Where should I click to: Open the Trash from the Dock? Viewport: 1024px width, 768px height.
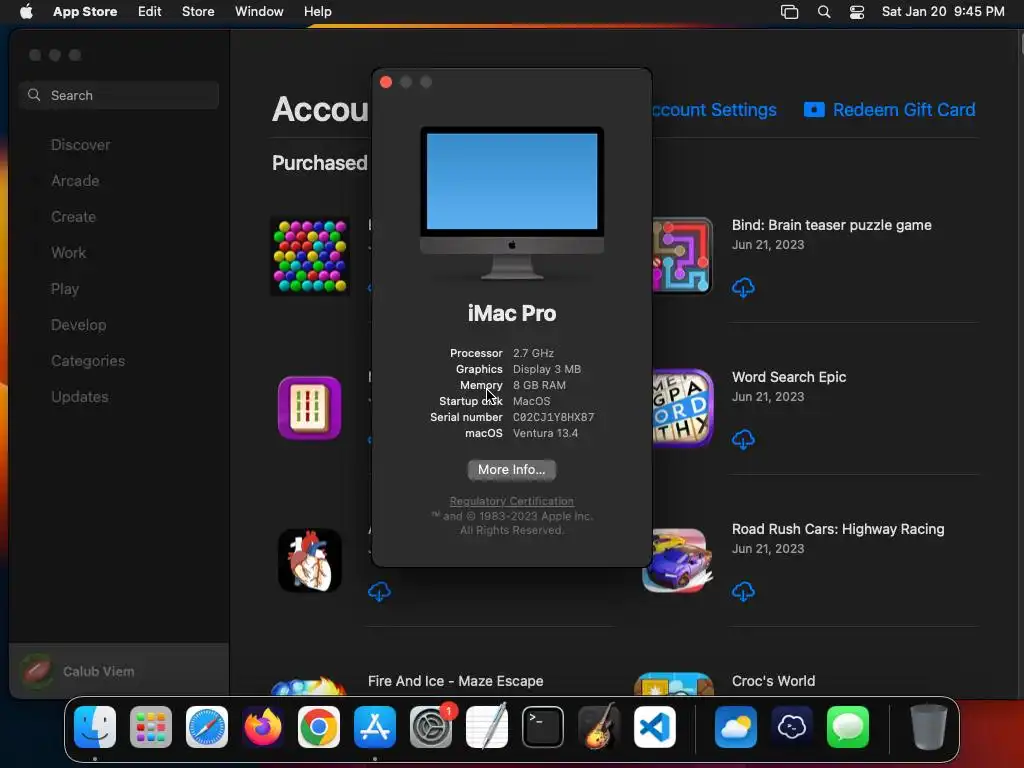click(x=928, y=727)
